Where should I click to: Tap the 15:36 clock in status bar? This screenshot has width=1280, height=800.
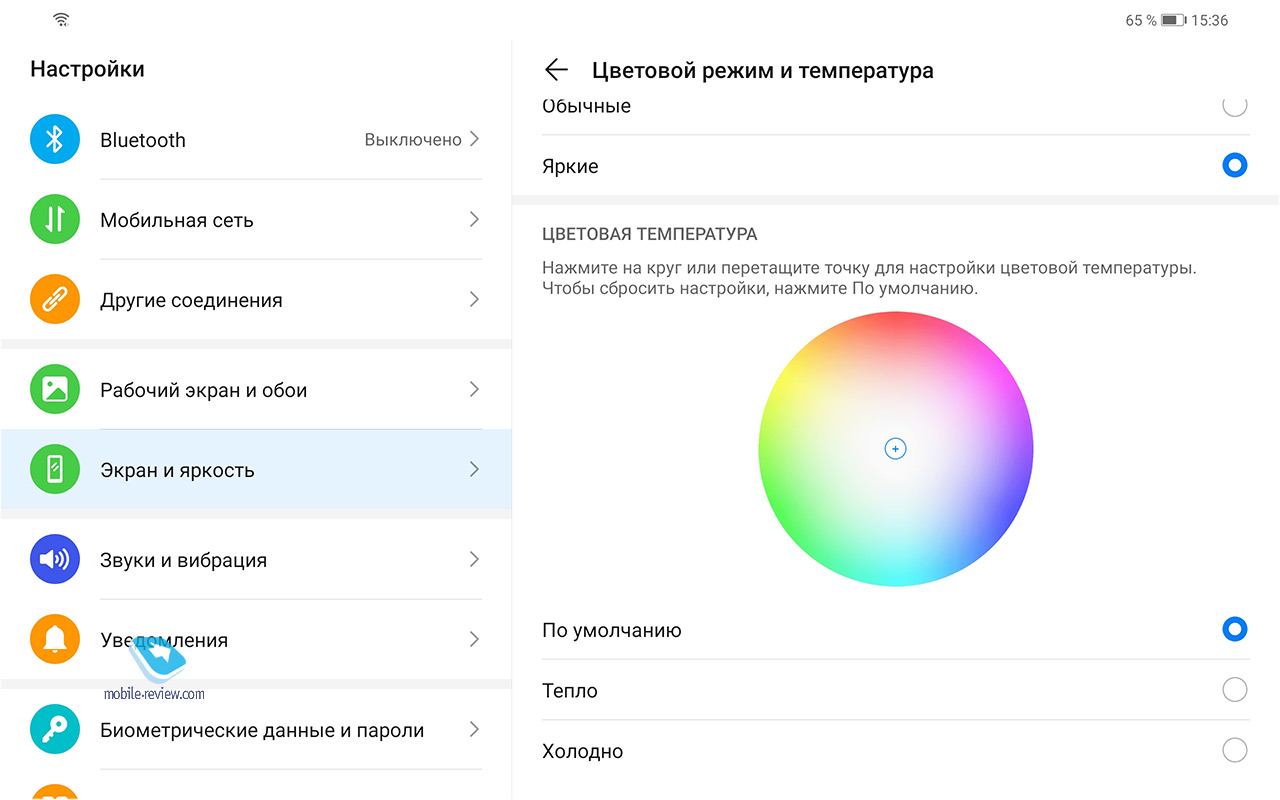(1210, 20)
